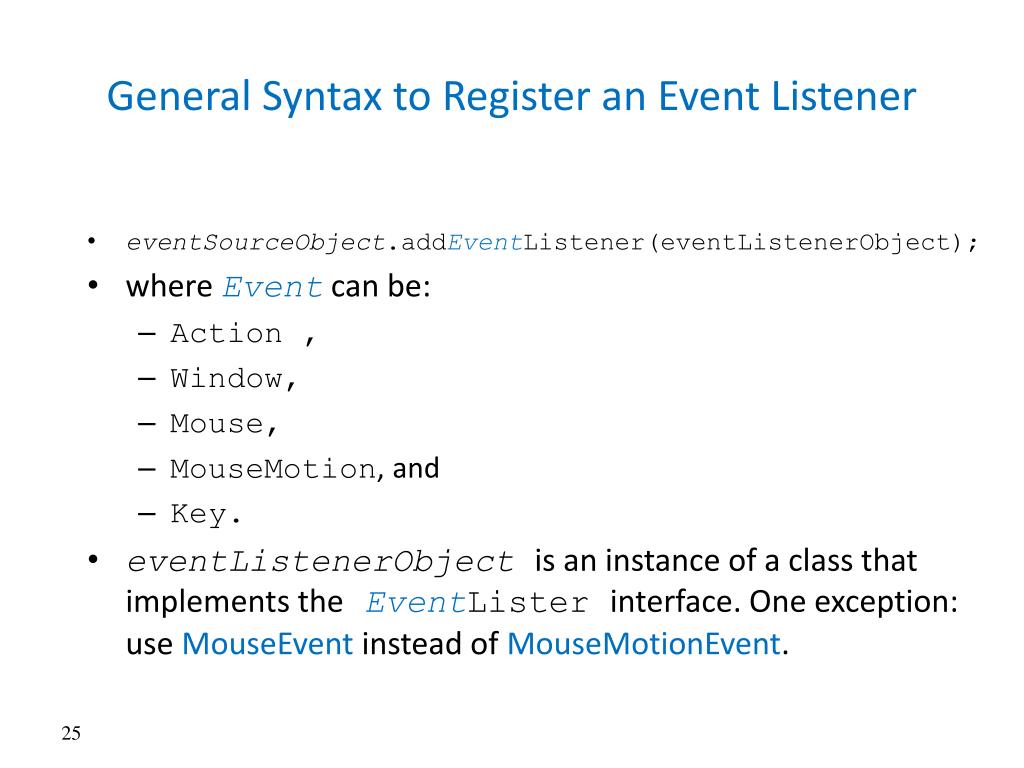The width and height of the screenshot is (1024, 768).
Task: Select the 'Window,' list item
Action: pos(234,379)
